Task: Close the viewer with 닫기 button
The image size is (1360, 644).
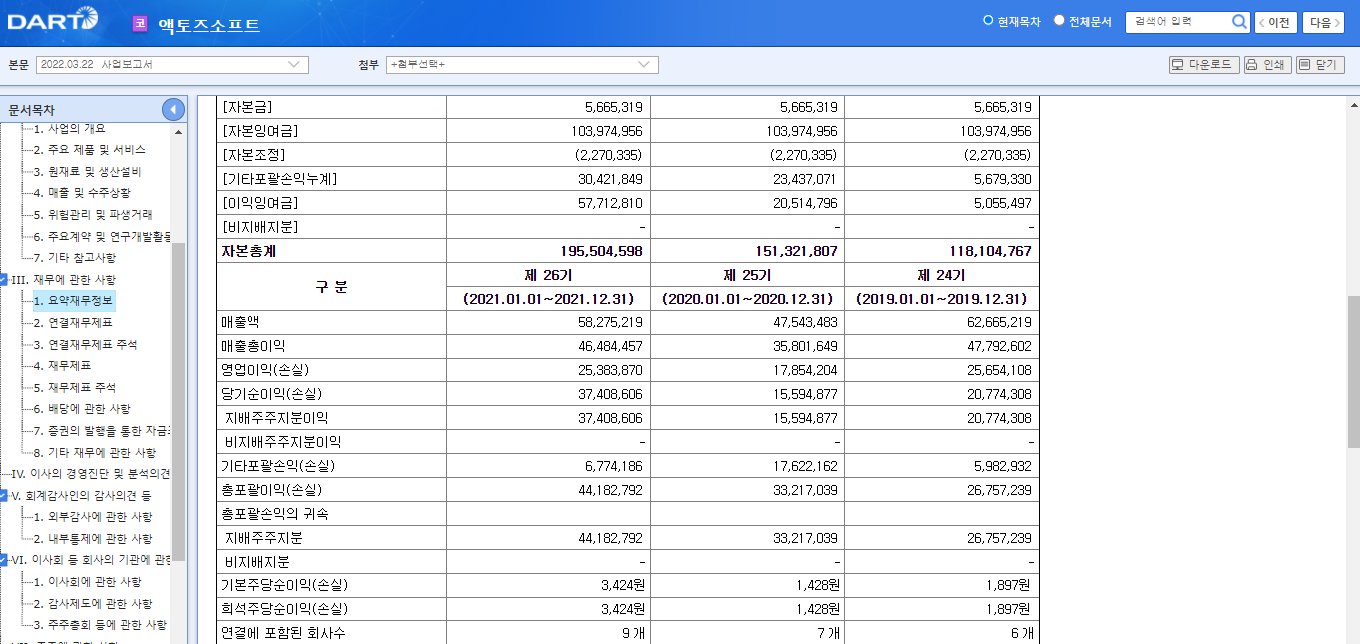Action: [x=1319, y=65]
